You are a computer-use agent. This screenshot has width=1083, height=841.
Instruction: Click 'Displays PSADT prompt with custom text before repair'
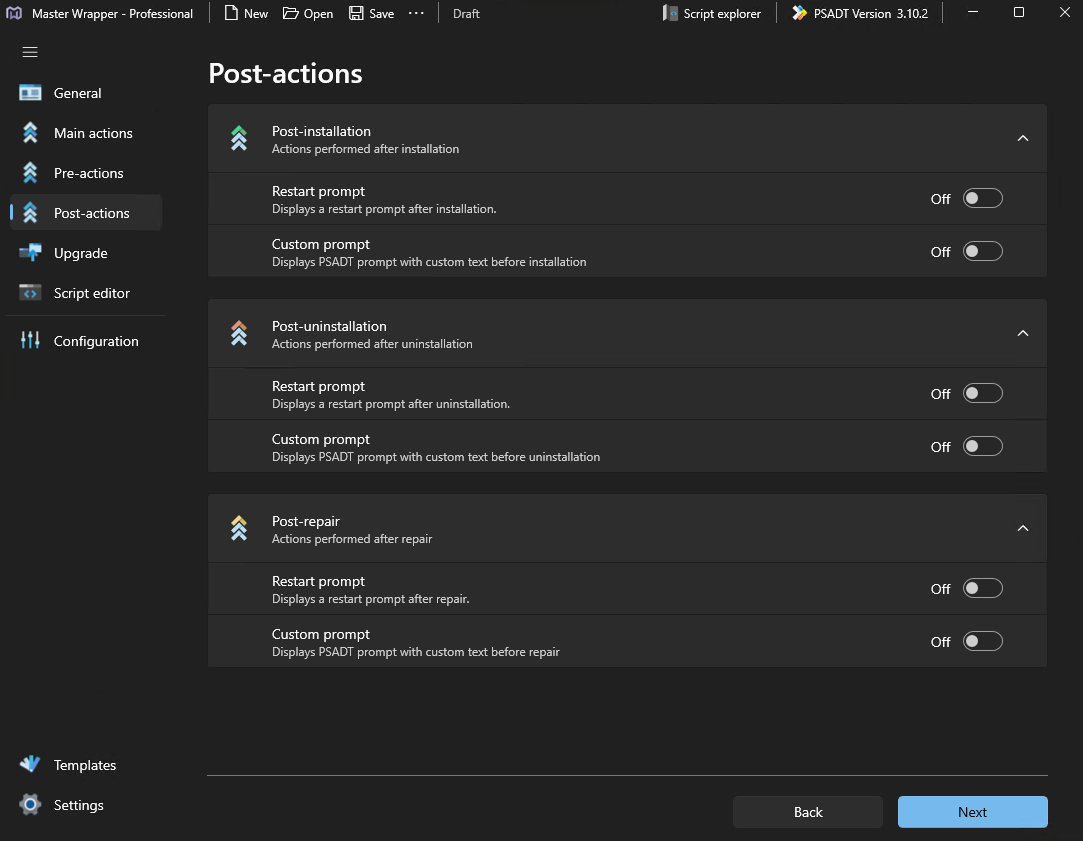coord(416,652)
